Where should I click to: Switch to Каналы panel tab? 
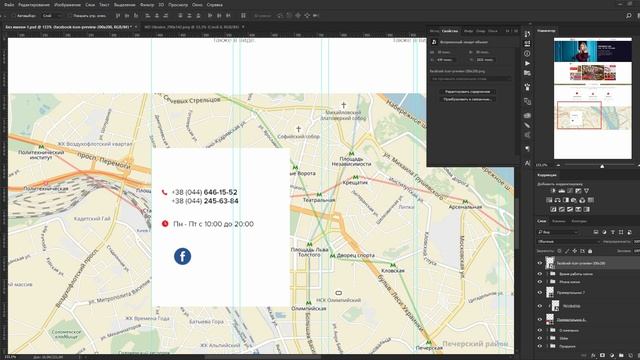click(x=559, y=221)
